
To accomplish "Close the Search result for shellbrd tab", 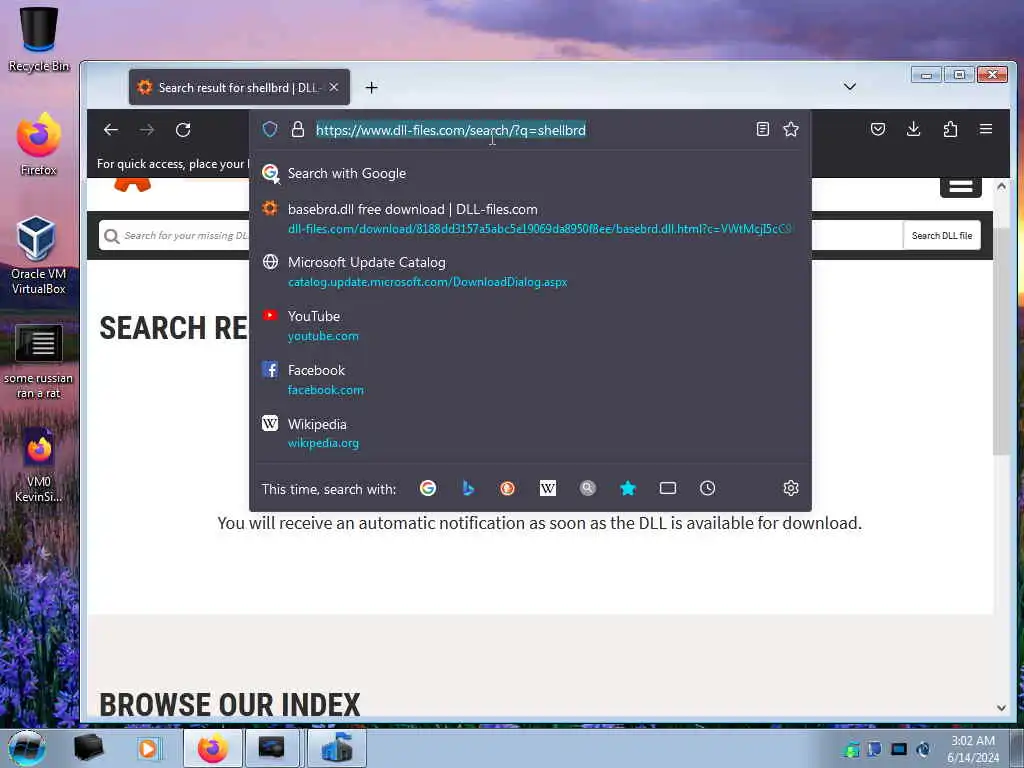I will (x=334, y=87).
